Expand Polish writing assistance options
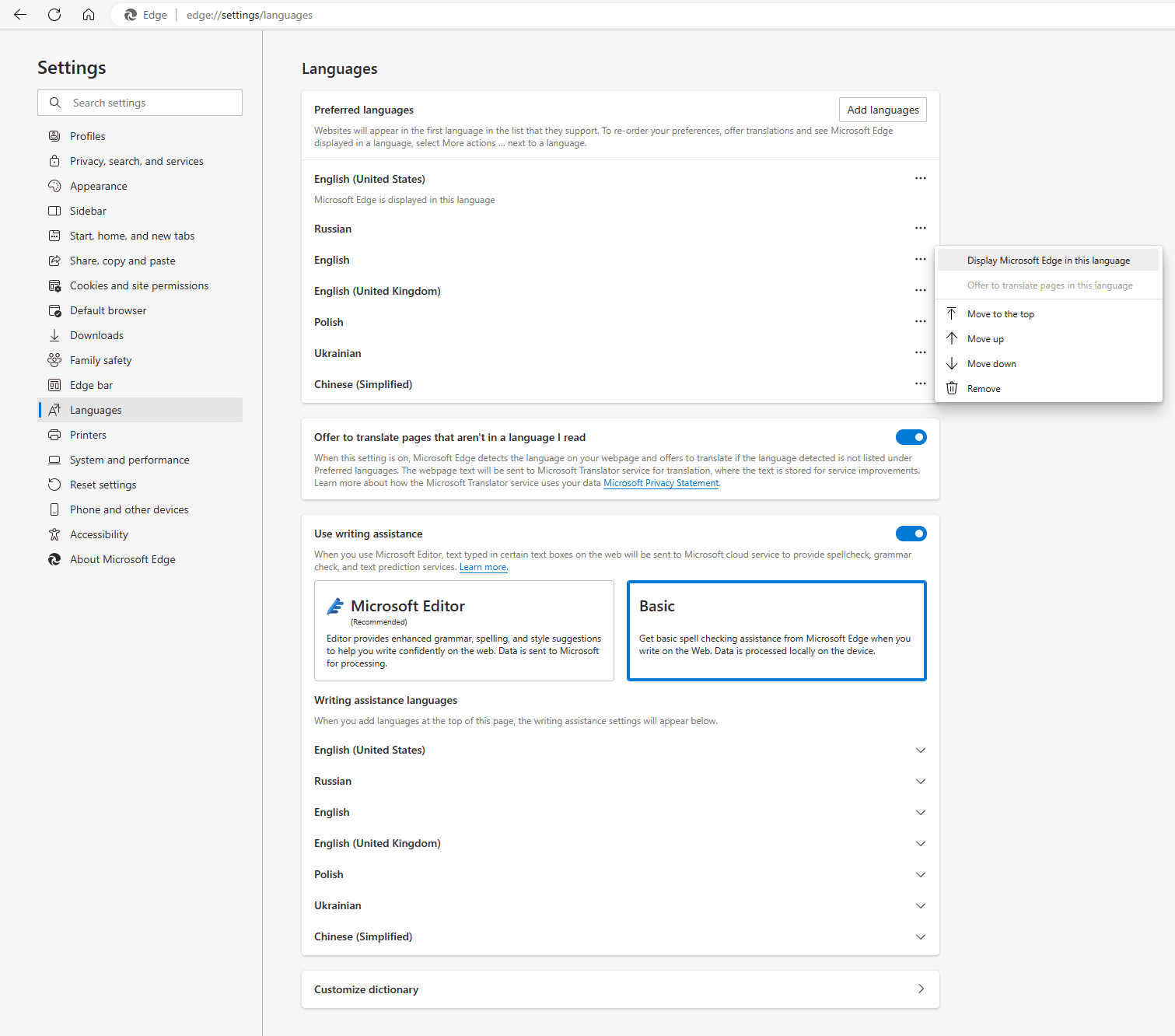The width and height of the screenshot is (1175, 1036). tap(920, 874)
